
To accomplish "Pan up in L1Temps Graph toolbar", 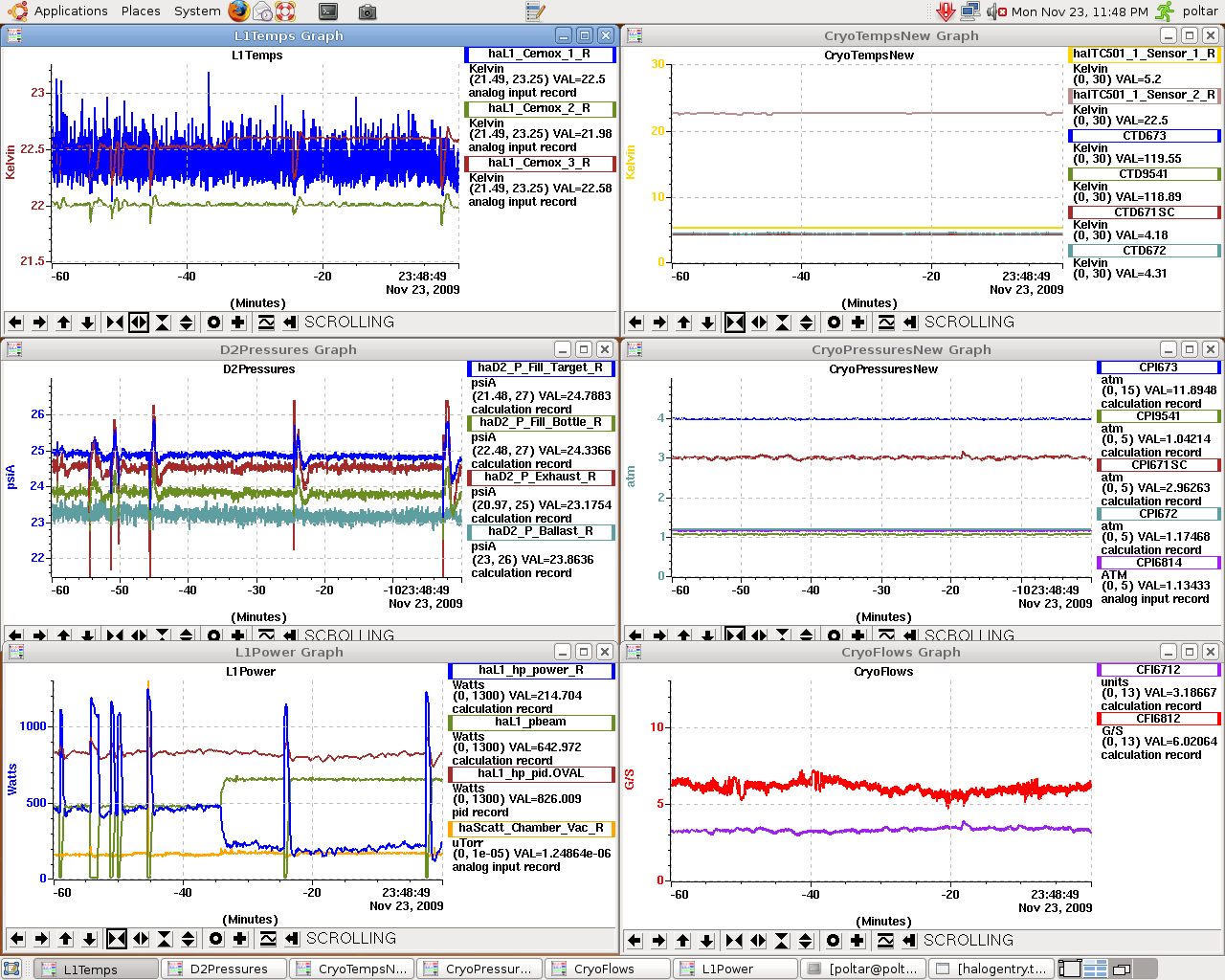I will pyautogui.click(x=63, y=323).
